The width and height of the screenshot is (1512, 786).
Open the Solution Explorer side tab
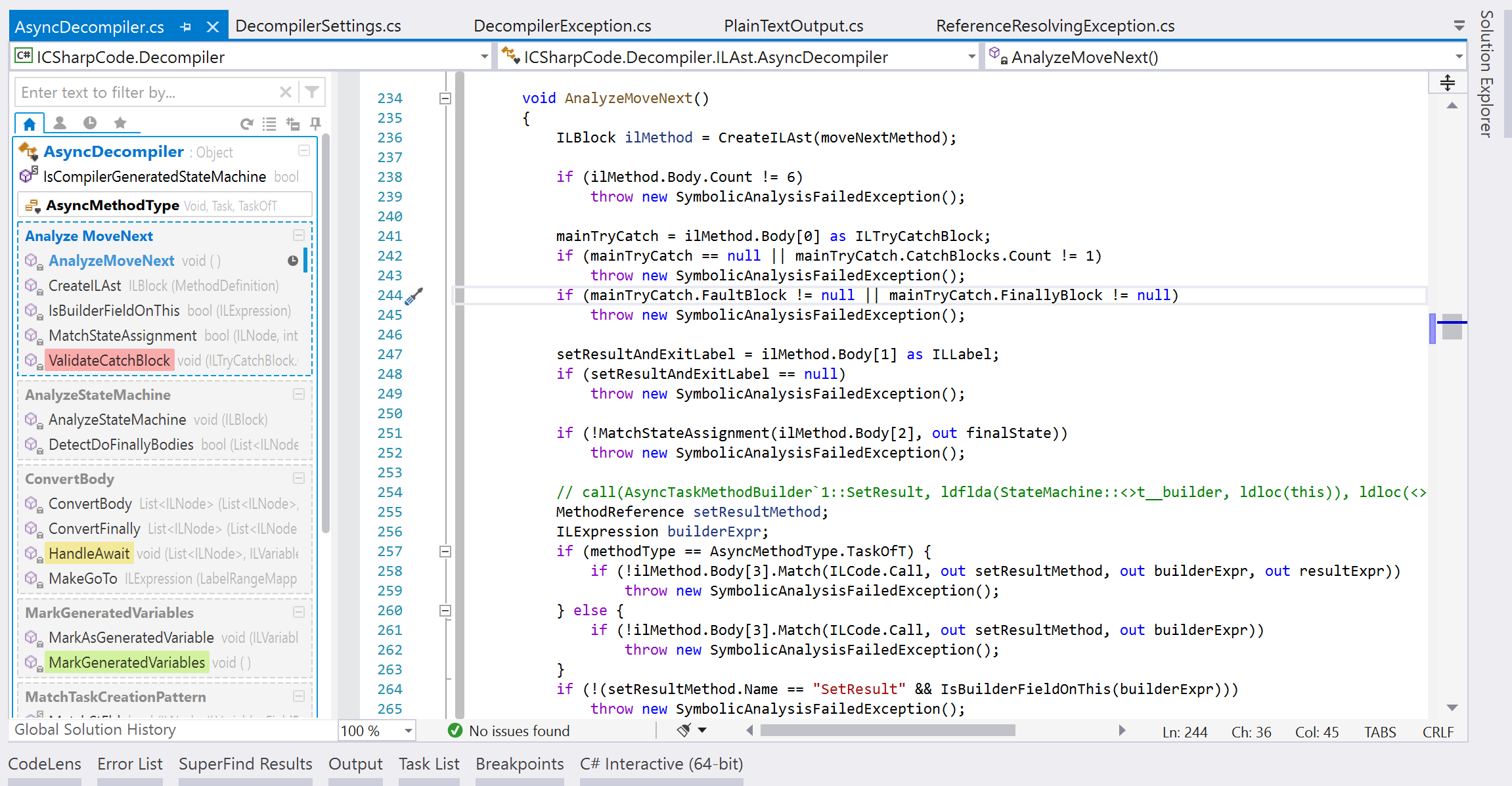pos(1486,74)
